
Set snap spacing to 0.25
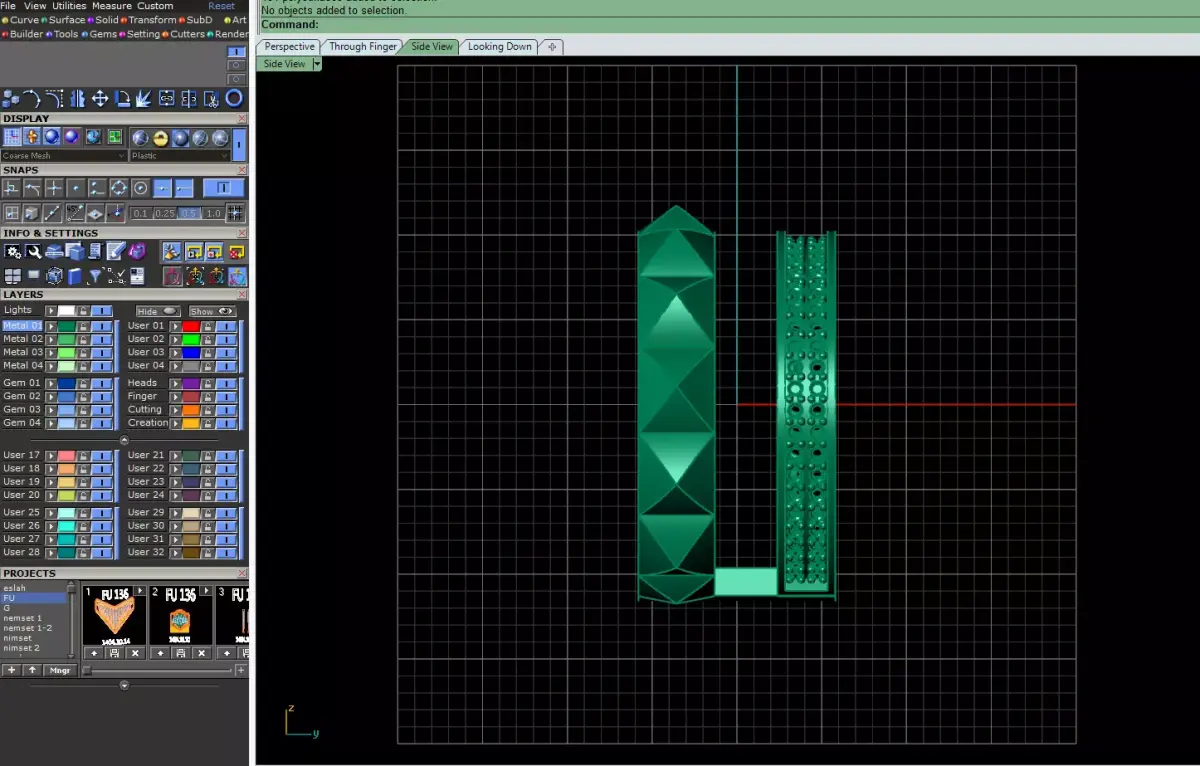tap(164, 213)
